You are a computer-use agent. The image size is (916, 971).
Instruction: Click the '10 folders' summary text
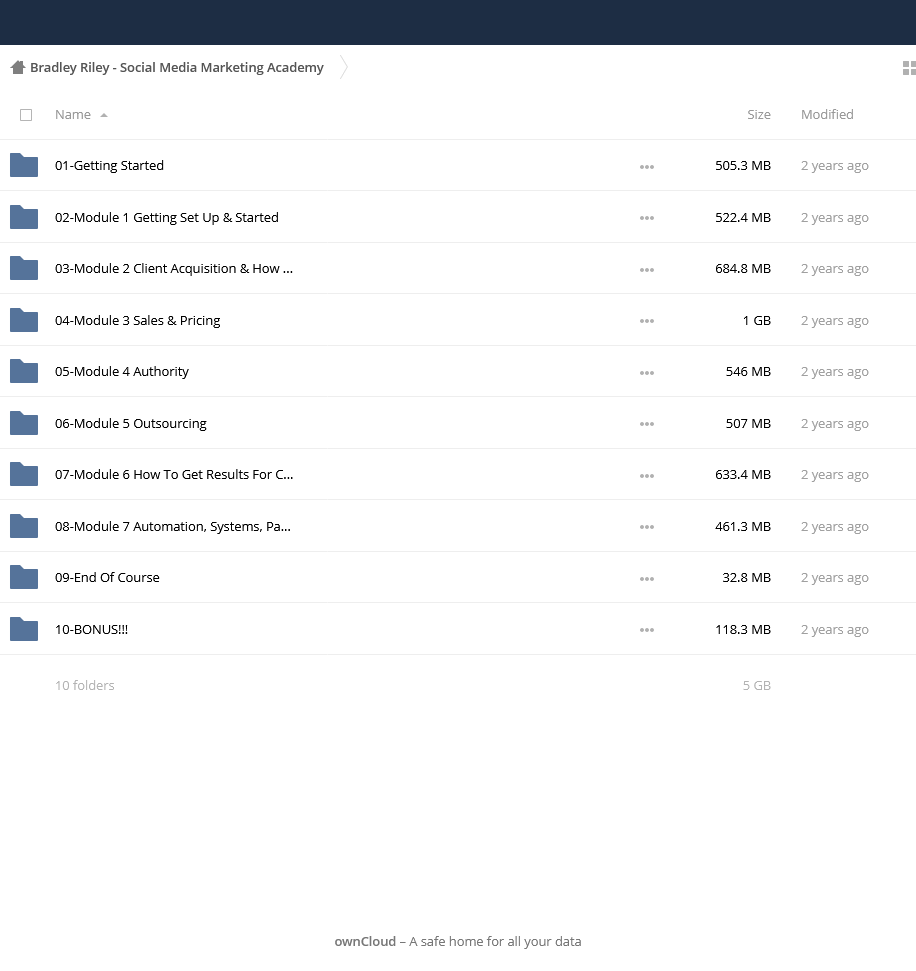(84, 685)
